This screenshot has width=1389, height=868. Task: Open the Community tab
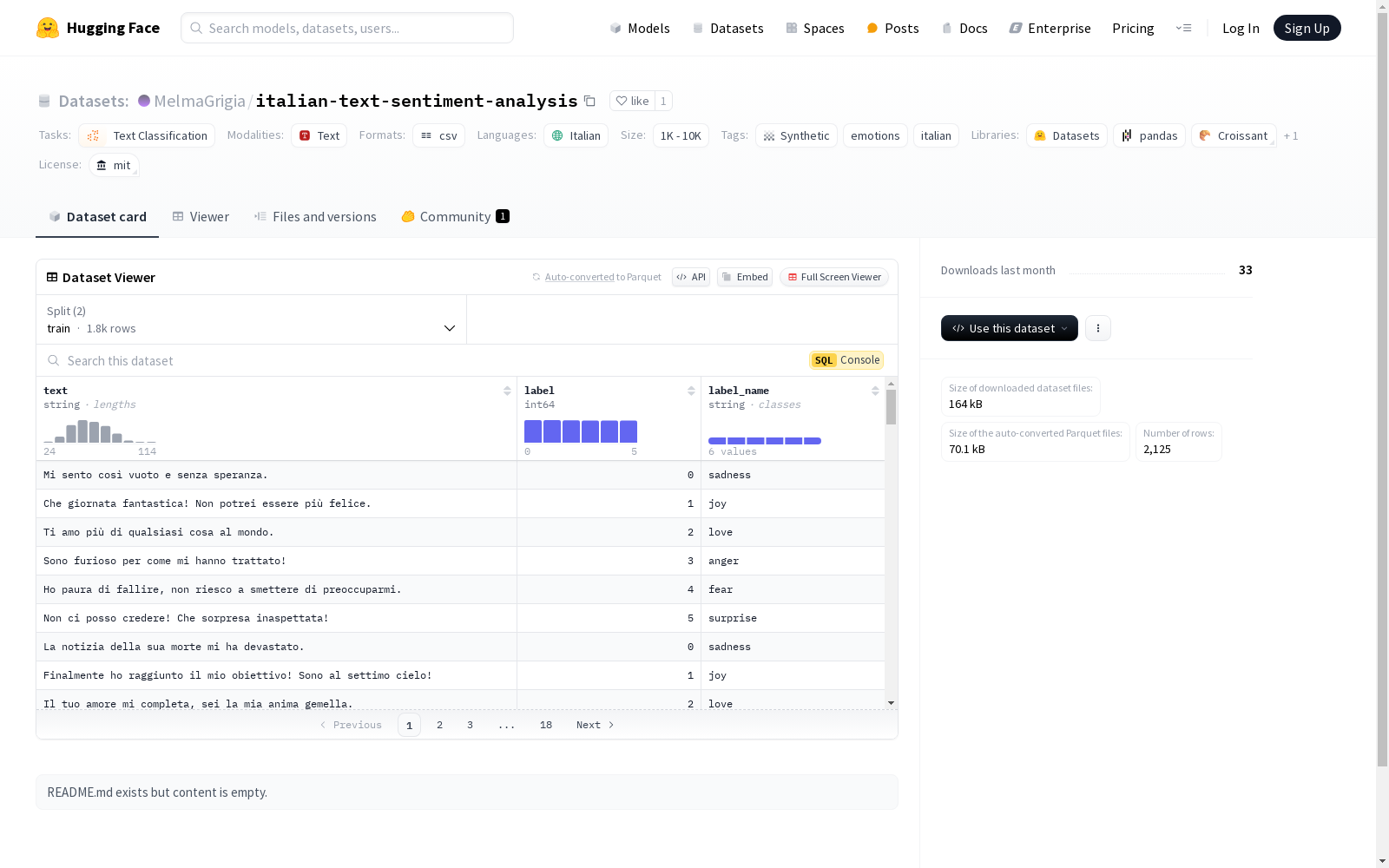pos(455,217)
